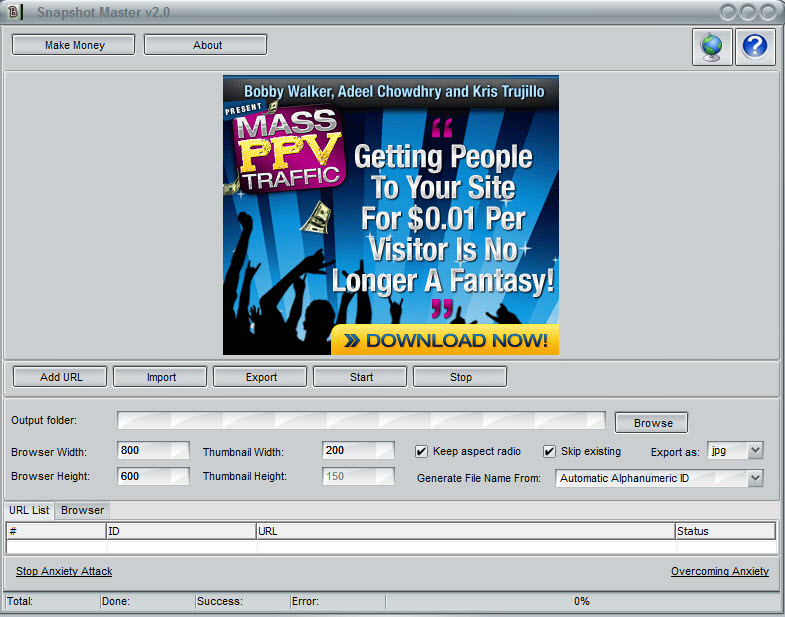Click the # column header
Viewport: 785px width, 617px height.
tap(56, 531)
